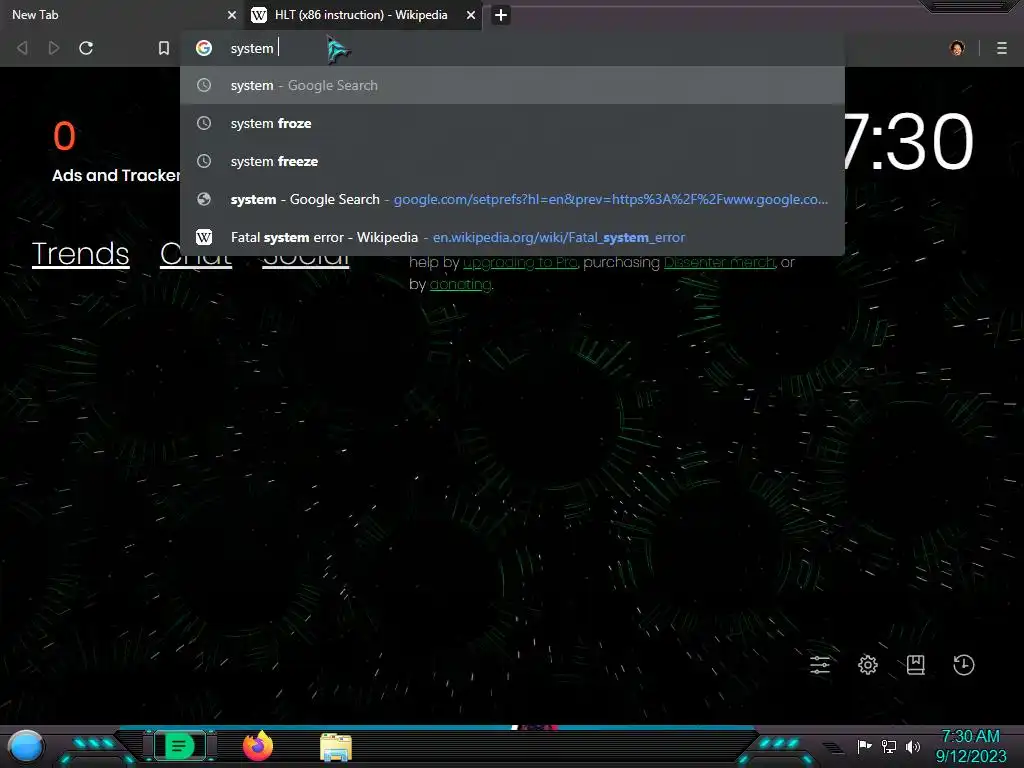Click the Action Center flag tray icon

pos(865,746)
